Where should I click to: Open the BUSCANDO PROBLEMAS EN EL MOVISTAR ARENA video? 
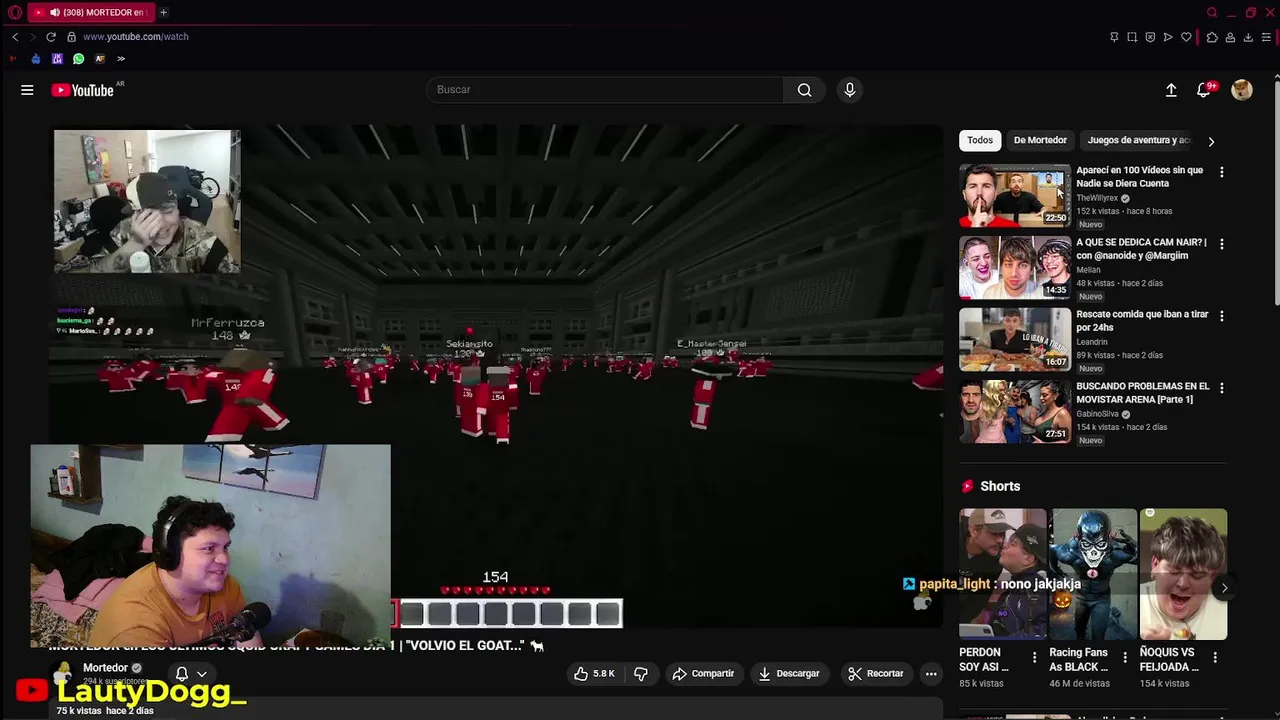1143,393
